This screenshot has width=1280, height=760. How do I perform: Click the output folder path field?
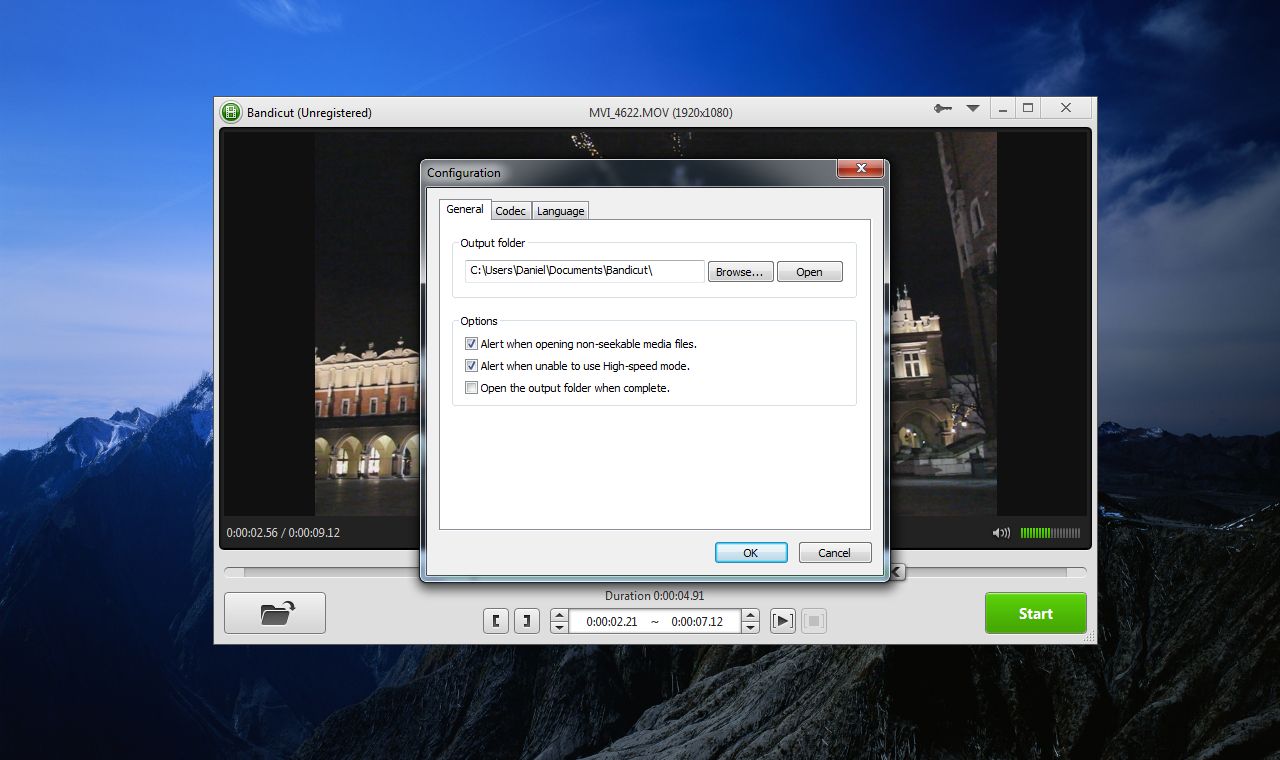tap(585, 271)
